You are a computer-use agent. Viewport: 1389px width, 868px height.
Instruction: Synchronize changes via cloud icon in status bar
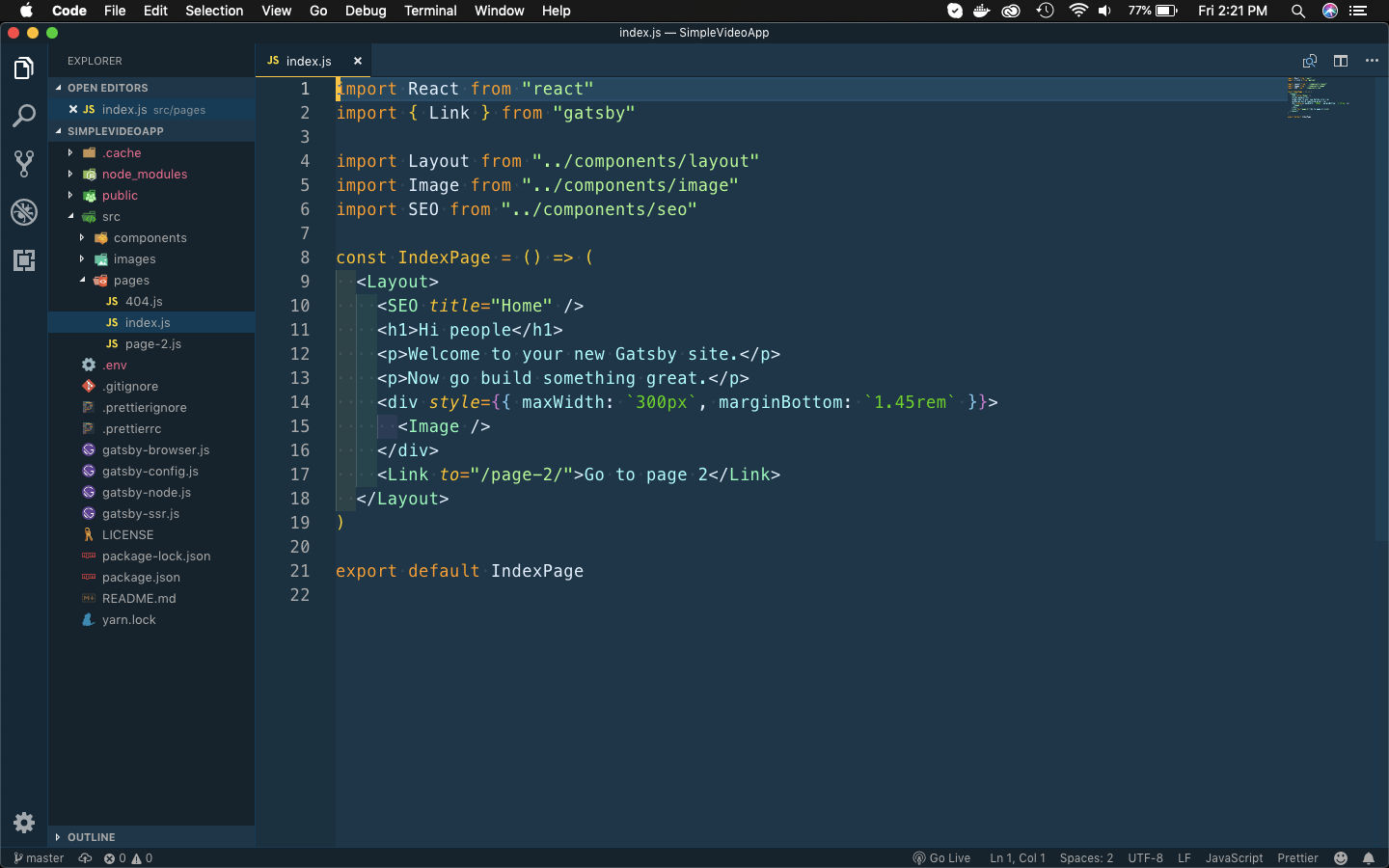[x=86, y=858]
